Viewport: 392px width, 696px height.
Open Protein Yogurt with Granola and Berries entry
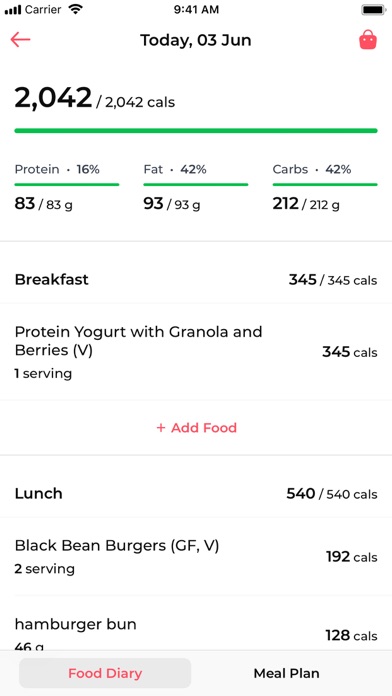pos(196,352)
